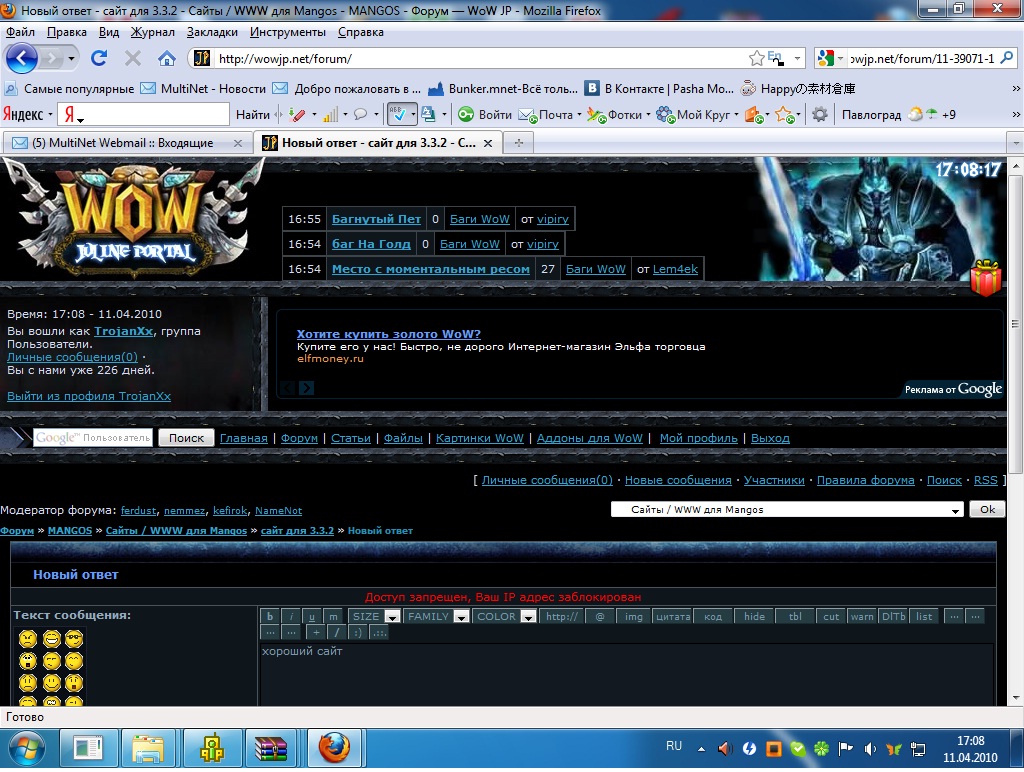Screen dimensions: 1024x772
Task: Open the forum jump dropdown Сайты / WWW для Mangos
Action: coord(788,509)
